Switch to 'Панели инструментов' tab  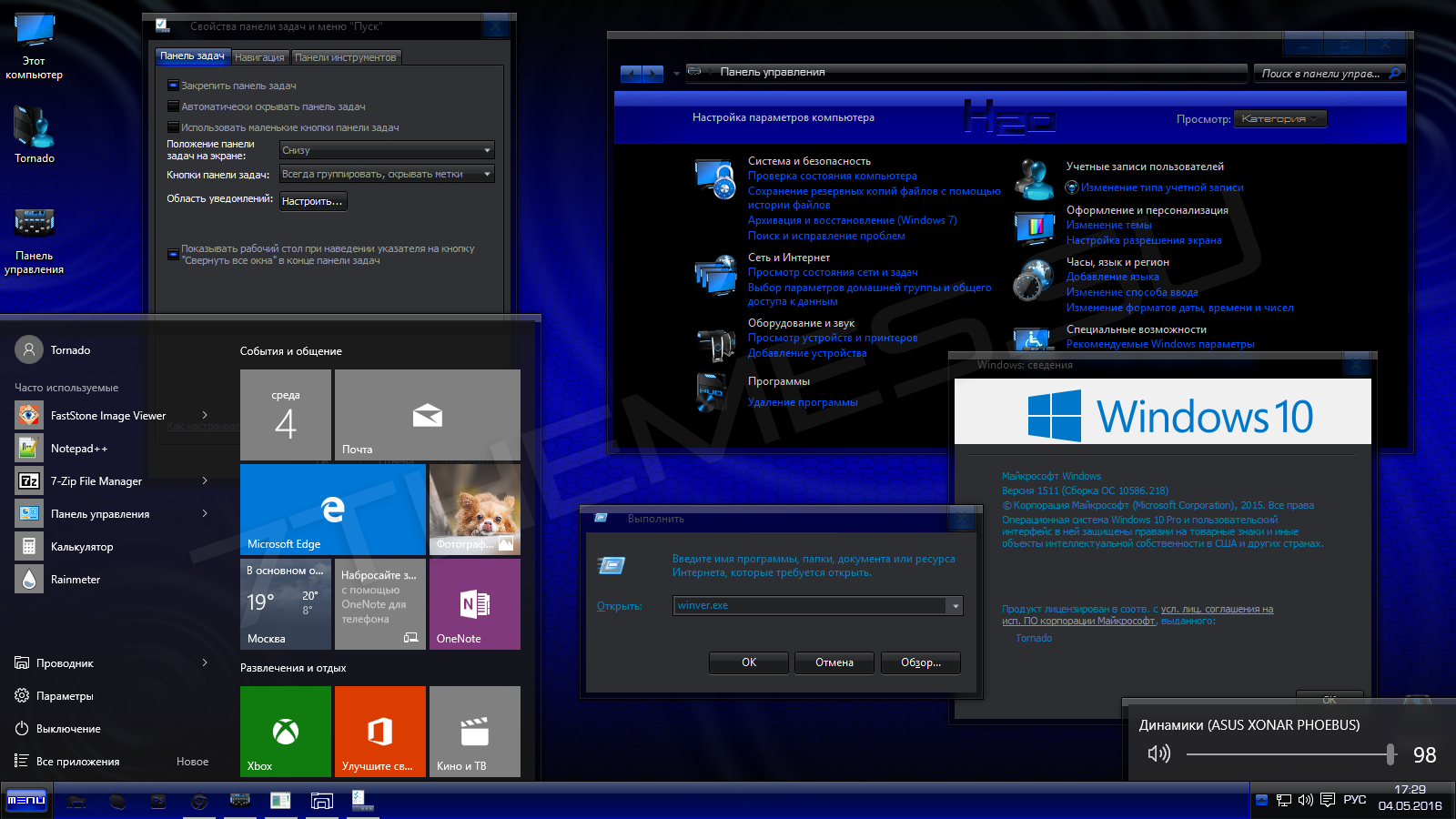346,57
